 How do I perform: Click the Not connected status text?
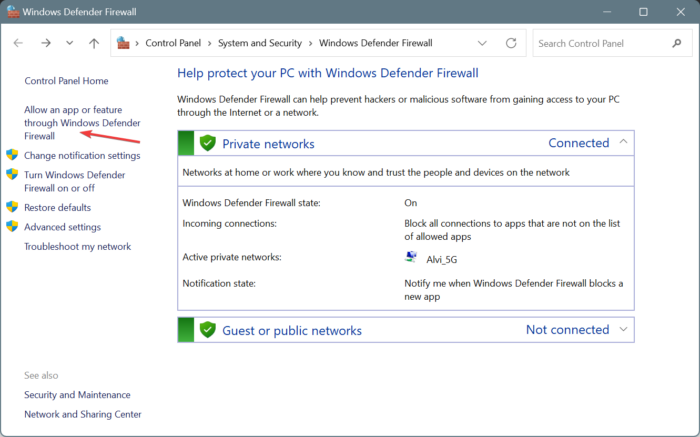point(567,329)
